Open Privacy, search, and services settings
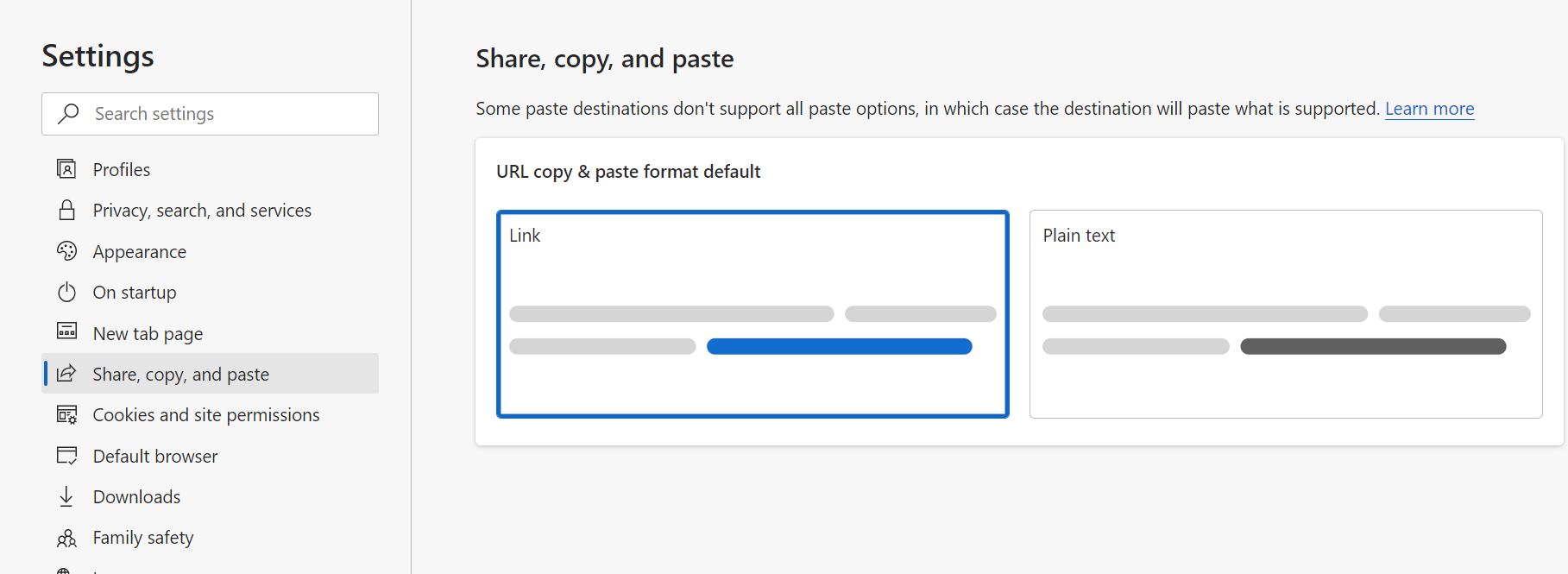This screenshot has width=1568, height=574. tap(202, 211)
